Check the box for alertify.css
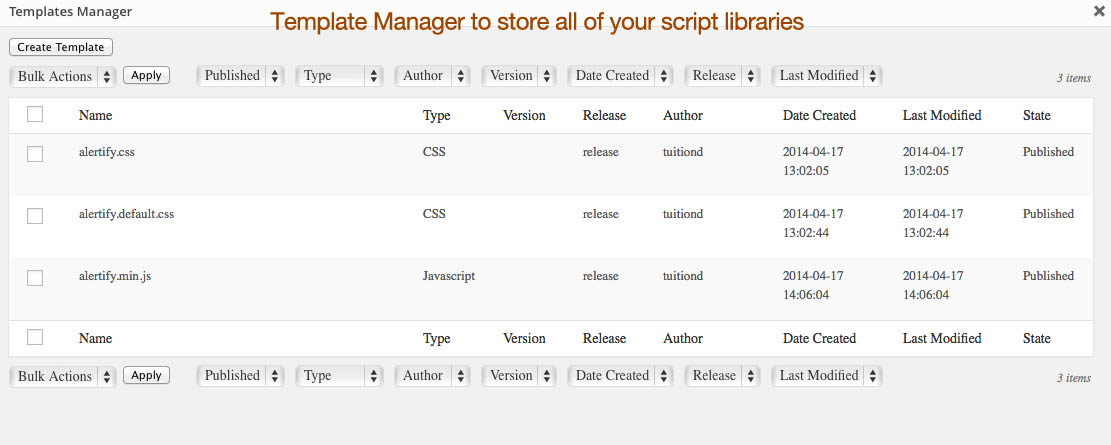1111x445 pixels. pyautogui.click(x=35, y=154)
